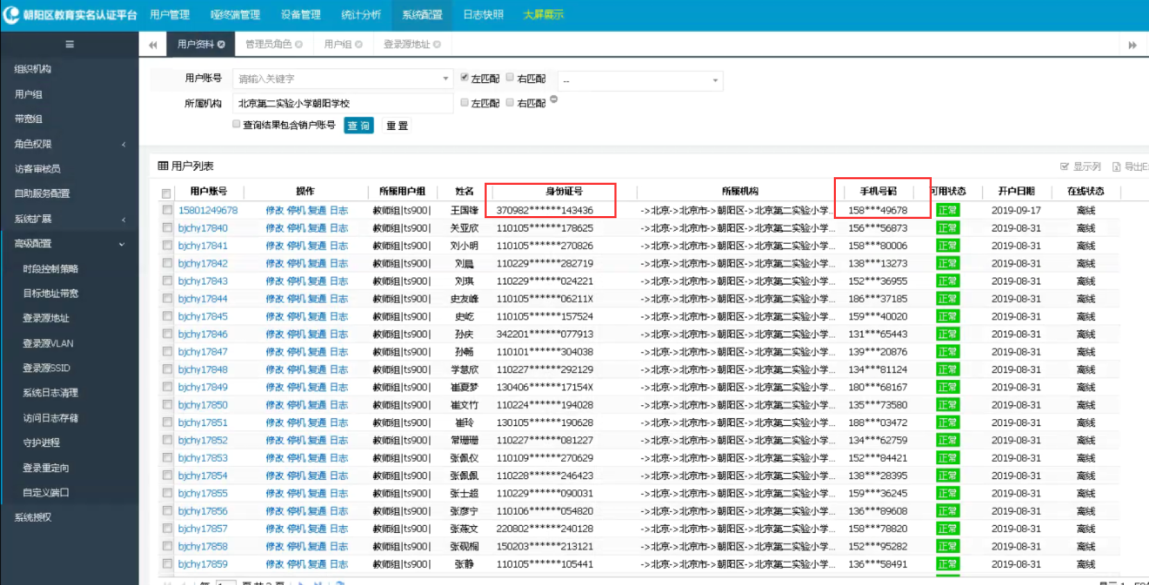Image resolution: width=1149 pixels, height=585 pixels.
Task: Click 修改 link for bjchy17840 row
Action: click(274, 228)
